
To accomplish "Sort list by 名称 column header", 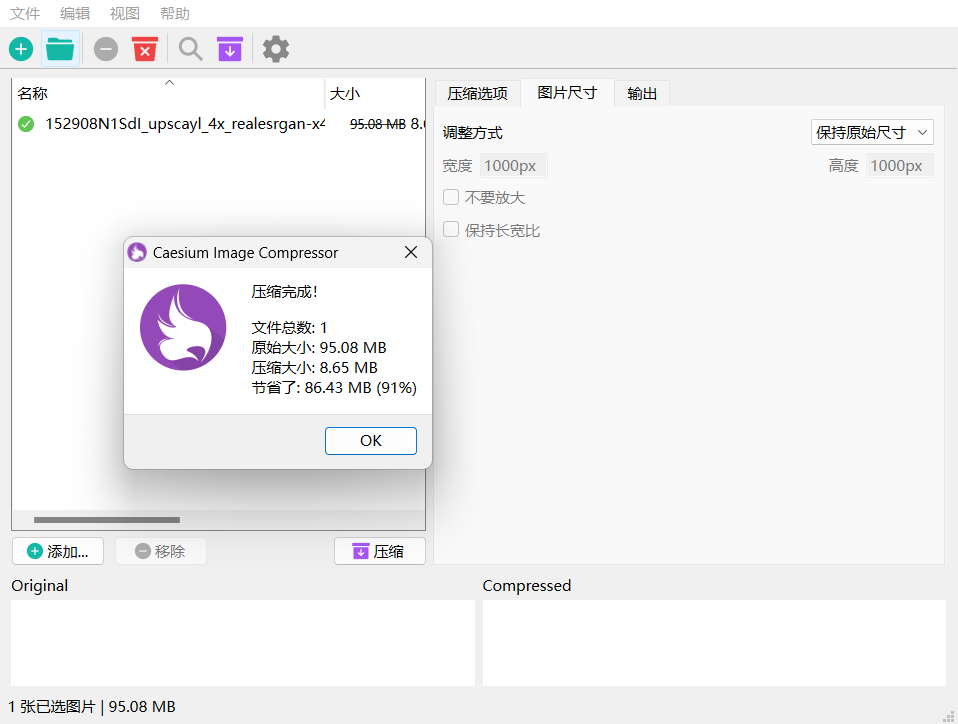I will point(33,94).
